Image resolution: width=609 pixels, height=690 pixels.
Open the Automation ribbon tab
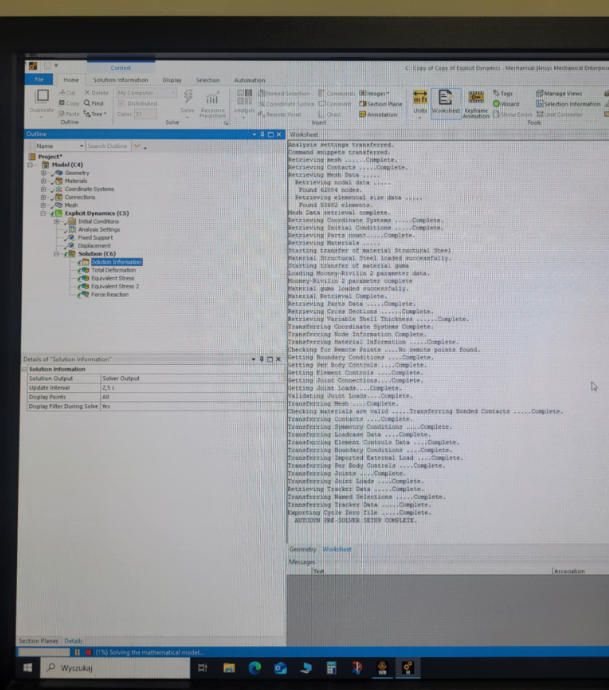coord(249,80)
